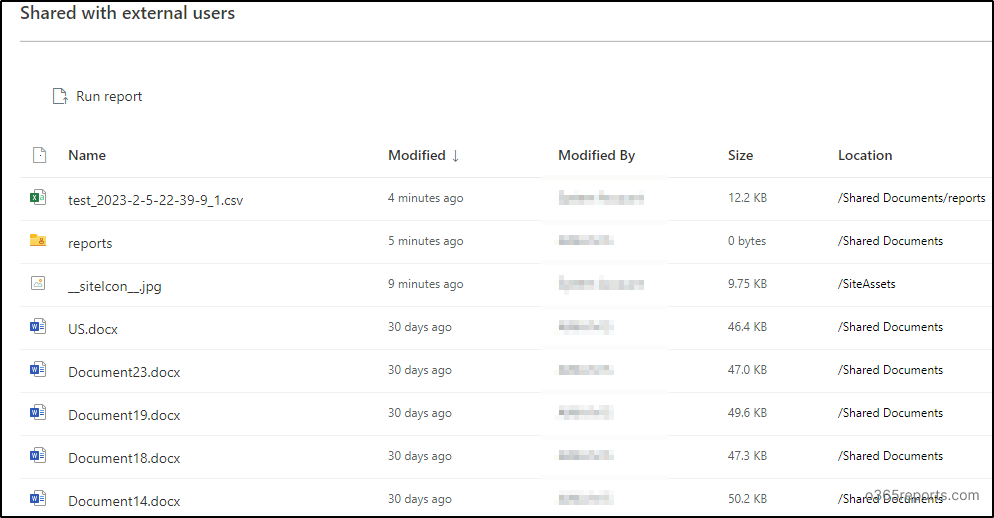Click blurred Modified By name in __siteIcon__.jpg row
The image size is (994, 518).
[x=601, y=284]
